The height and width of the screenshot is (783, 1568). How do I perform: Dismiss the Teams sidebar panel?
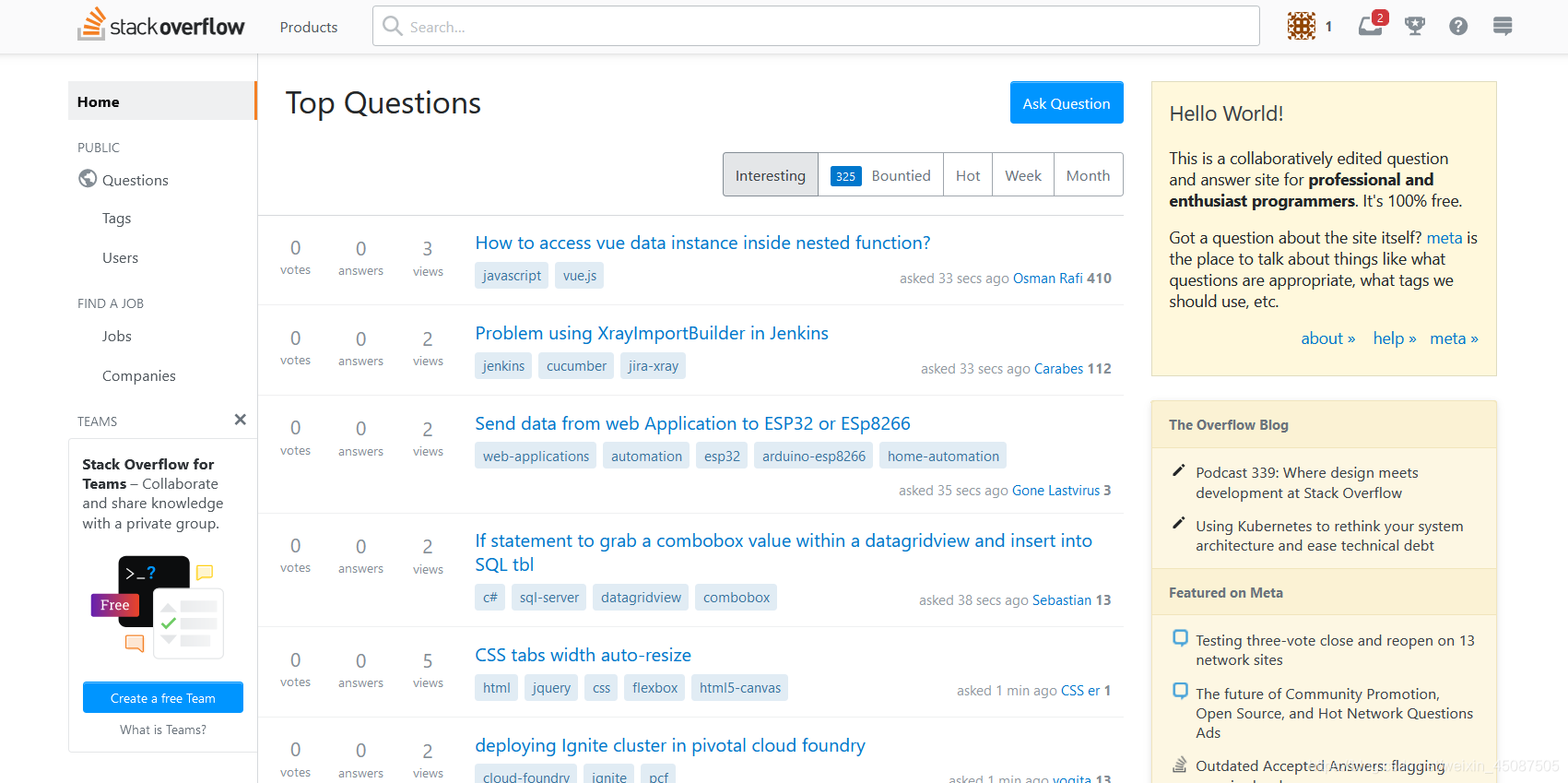click(x=240, y=420)
